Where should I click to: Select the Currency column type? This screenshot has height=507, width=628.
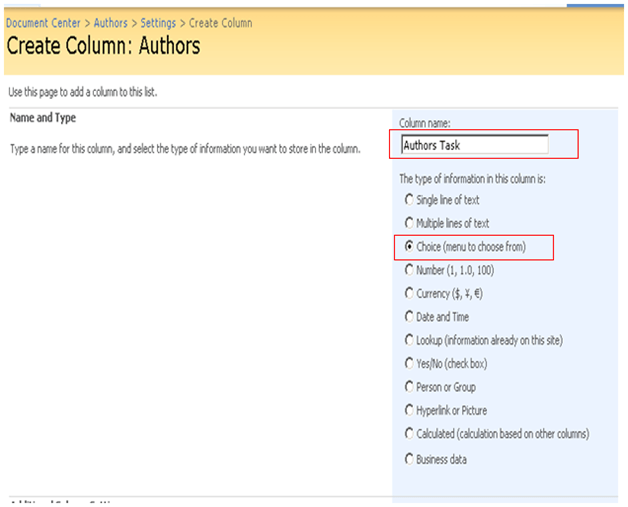tap(408, 293)
